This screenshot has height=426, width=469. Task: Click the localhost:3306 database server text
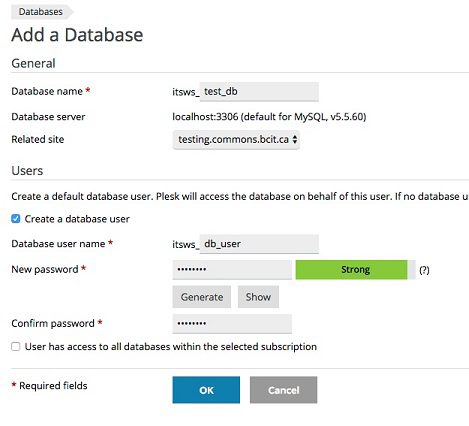coord(269,117)
